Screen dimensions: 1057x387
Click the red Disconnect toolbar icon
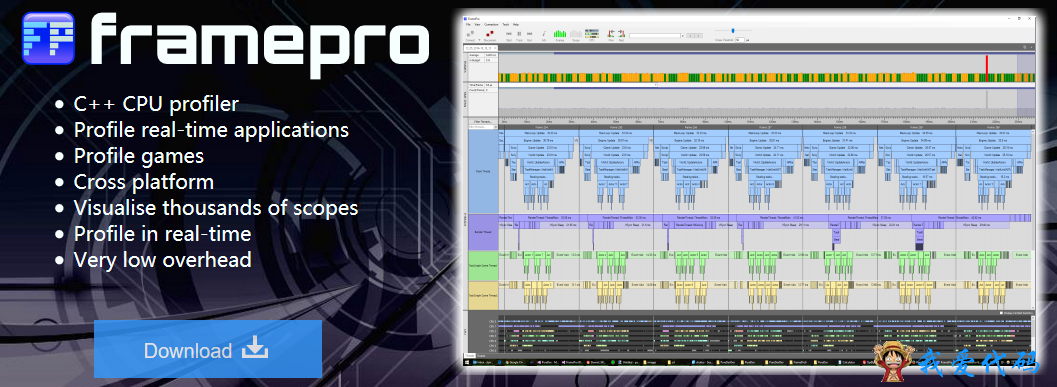tap(490, 33)
